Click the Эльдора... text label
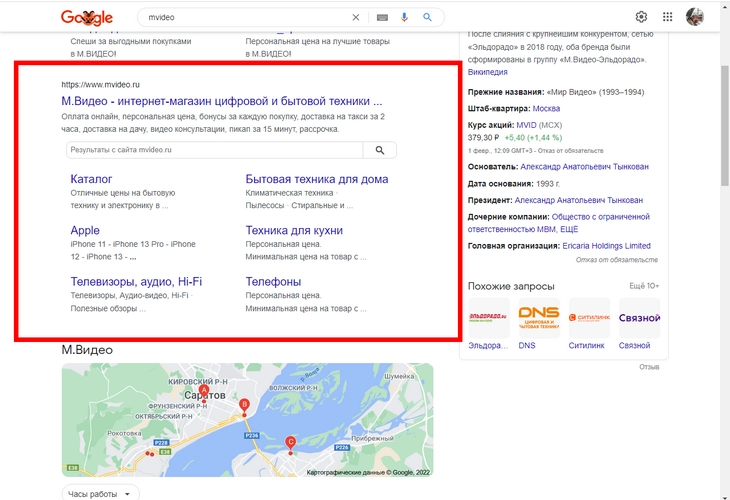The width and height of the screenshot is (730, 500). tap(488, 345)
